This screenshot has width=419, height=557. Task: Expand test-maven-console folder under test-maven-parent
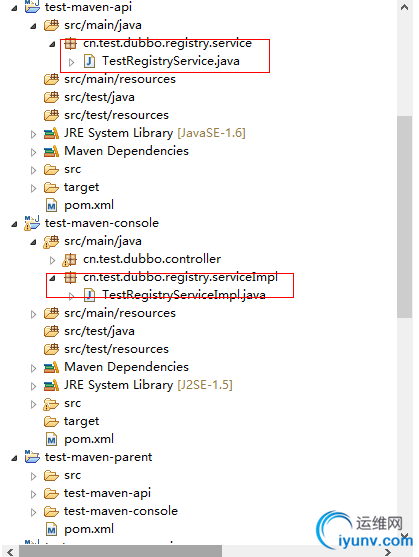coord(33,512)
